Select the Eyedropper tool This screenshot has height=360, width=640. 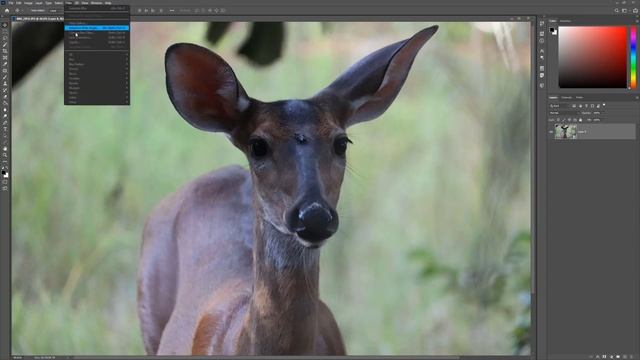tap(5, 64)
